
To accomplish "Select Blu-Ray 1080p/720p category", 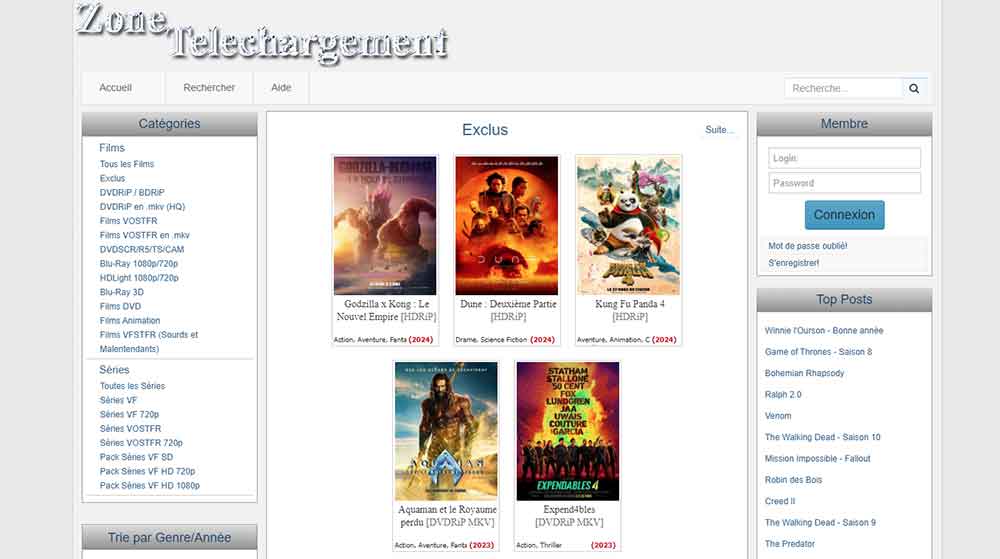I will [138, 264].
